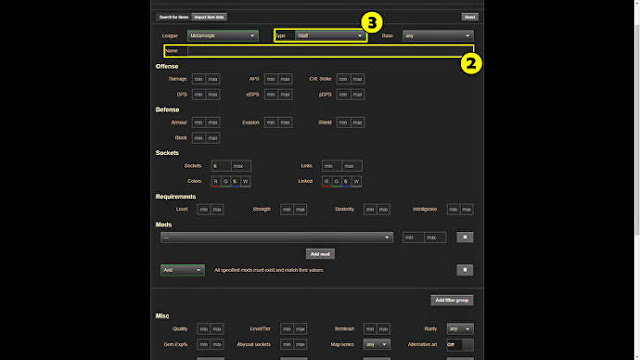
Task: Click the Quality min field
Action: (204, 329)
